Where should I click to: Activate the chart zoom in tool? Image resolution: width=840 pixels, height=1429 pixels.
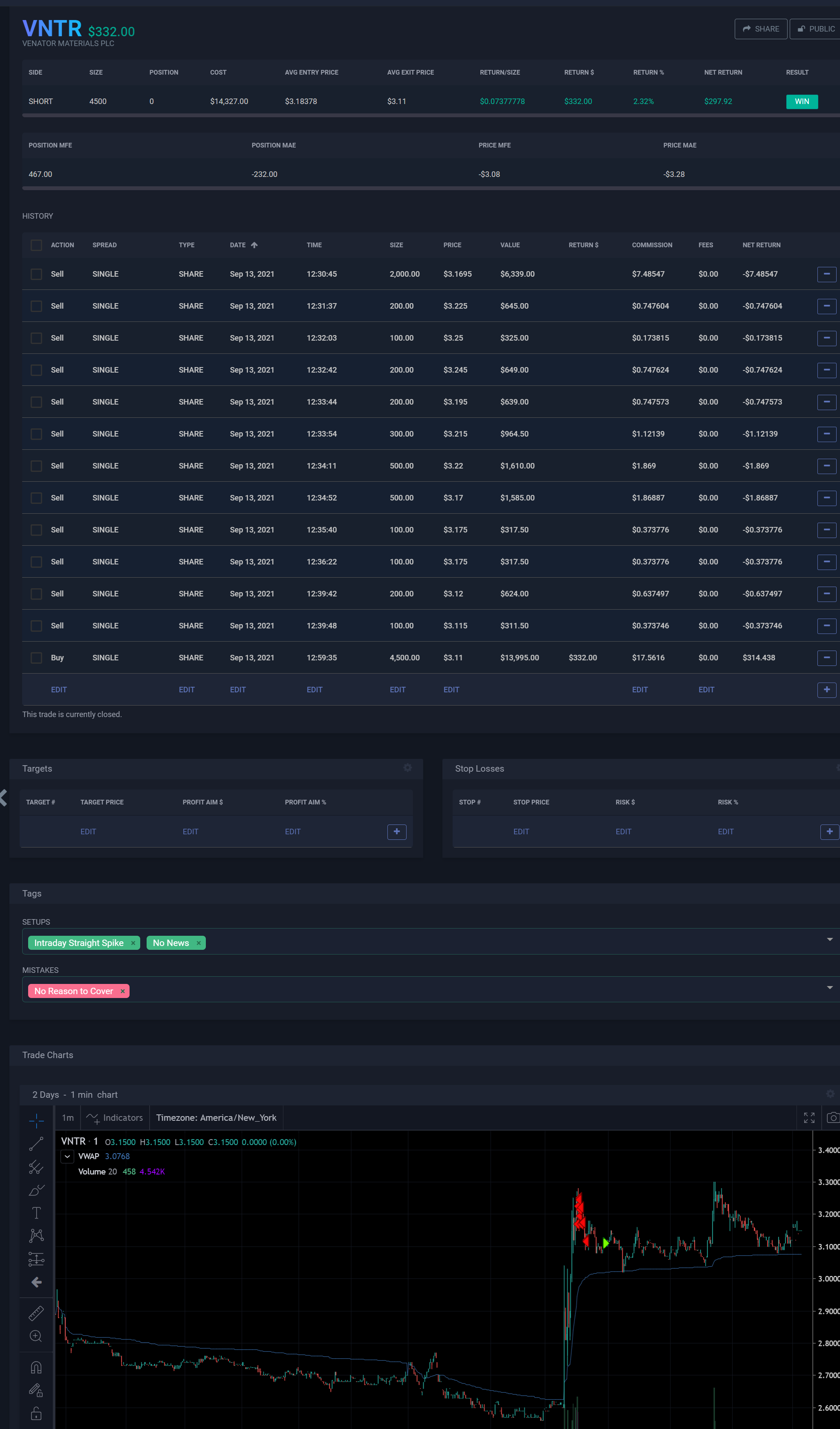coord(36,1336)
